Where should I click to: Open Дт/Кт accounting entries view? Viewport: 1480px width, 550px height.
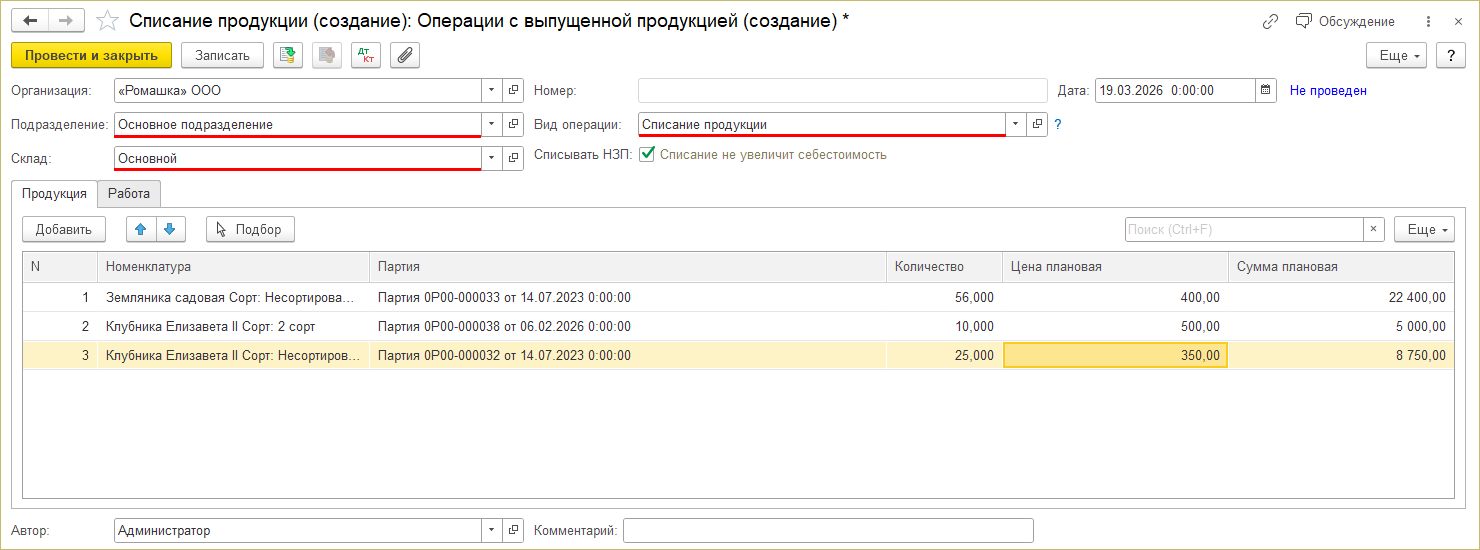[366, 55]
